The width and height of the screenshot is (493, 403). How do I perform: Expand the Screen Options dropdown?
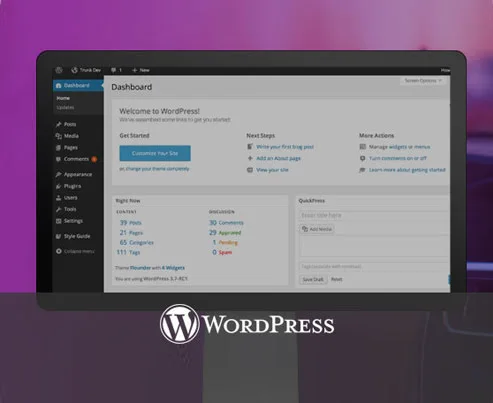423,81
